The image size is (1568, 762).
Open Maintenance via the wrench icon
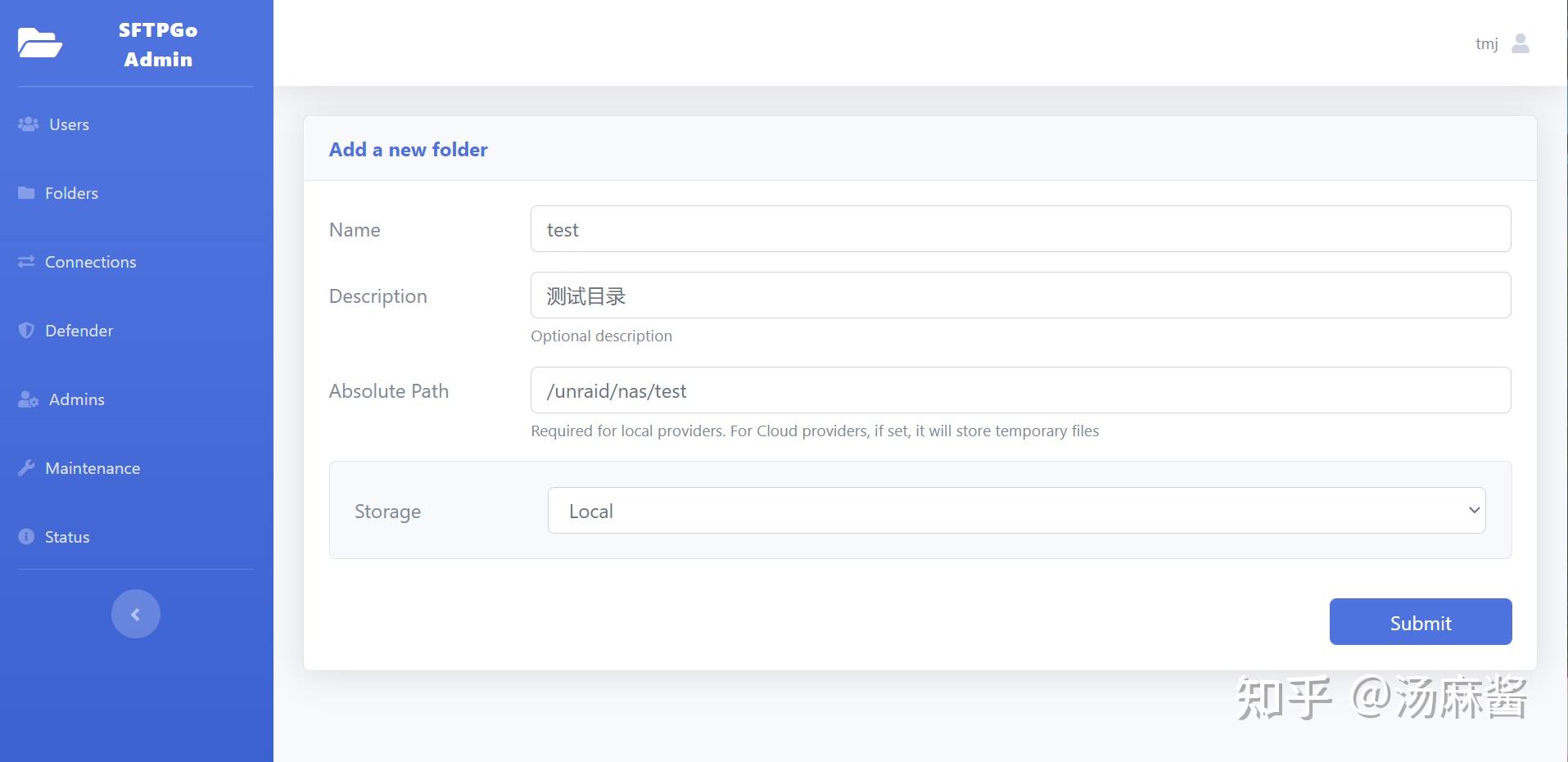pos(25,467)
